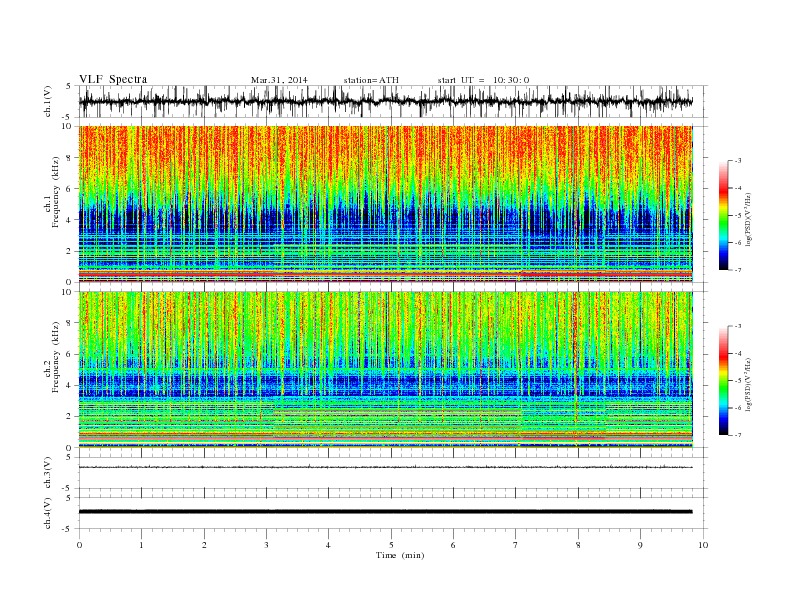Click the 'ch.3(V)' axis label
792x612 pixels.
click(48, 473)
